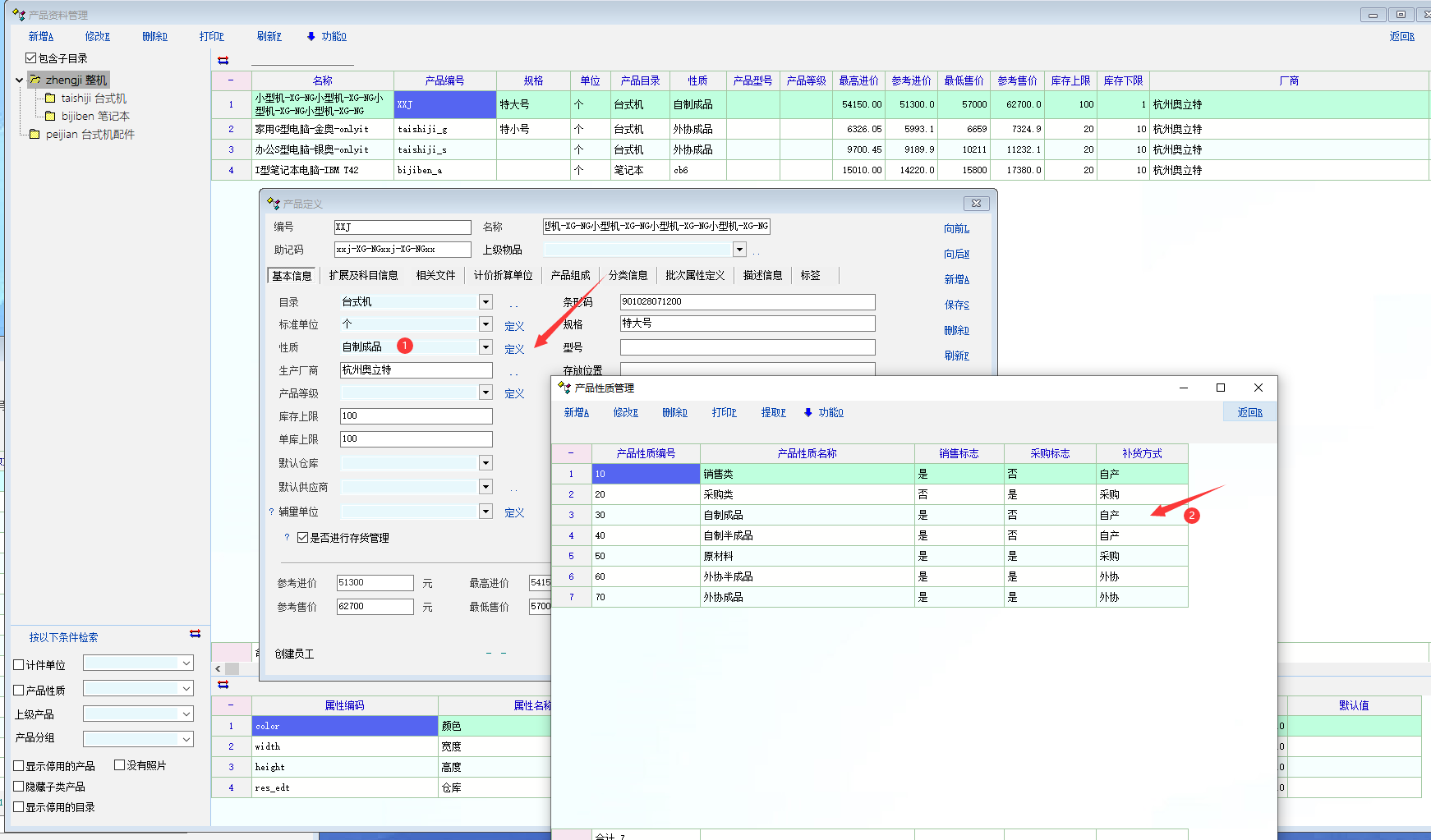
Task: Click the horizontal scrollbar left arrow
Action: point(218,669)
